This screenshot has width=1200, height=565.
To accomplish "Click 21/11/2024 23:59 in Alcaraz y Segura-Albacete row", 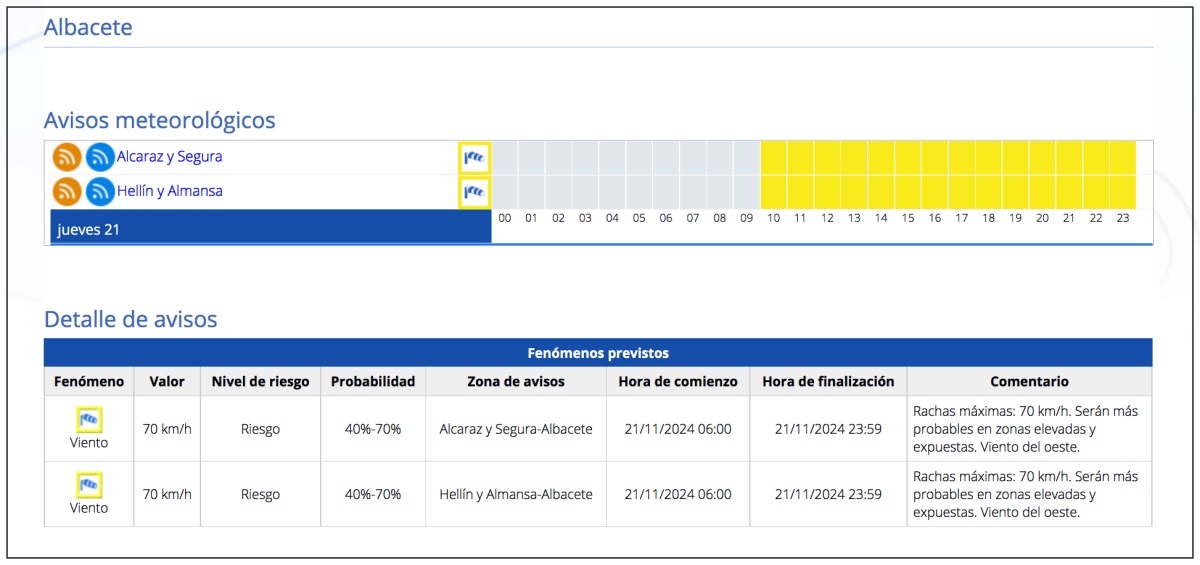I will 828,429.
